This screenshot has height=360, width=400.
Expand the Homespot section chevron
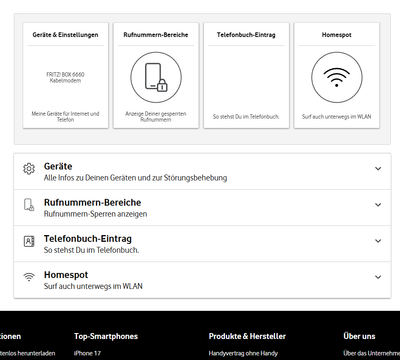click(378, 277)
